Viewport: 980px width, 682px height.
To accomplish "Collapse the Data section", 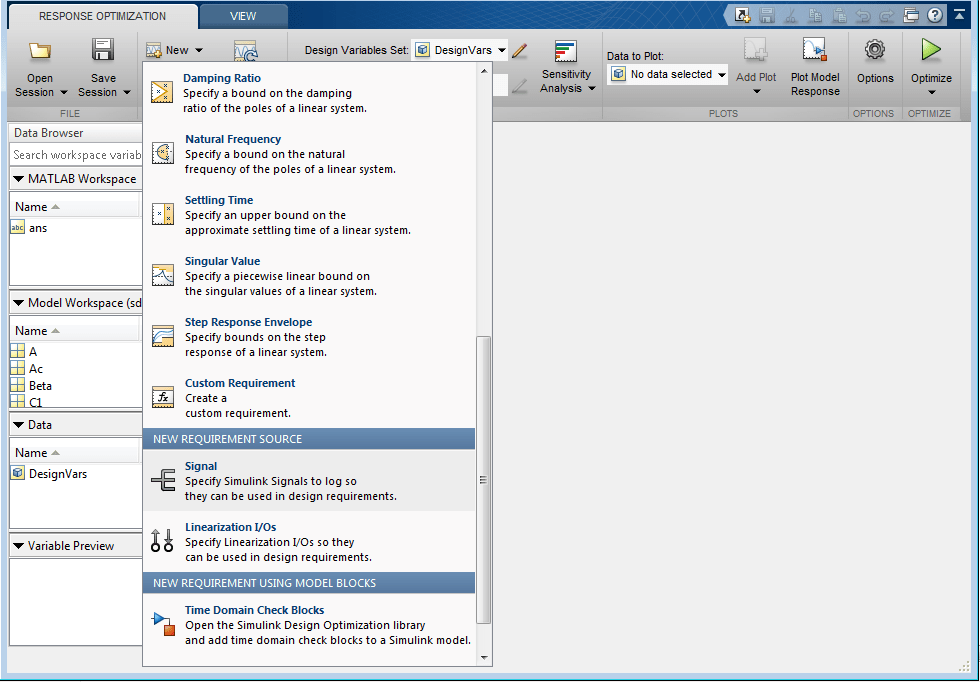I will point(18,425).
